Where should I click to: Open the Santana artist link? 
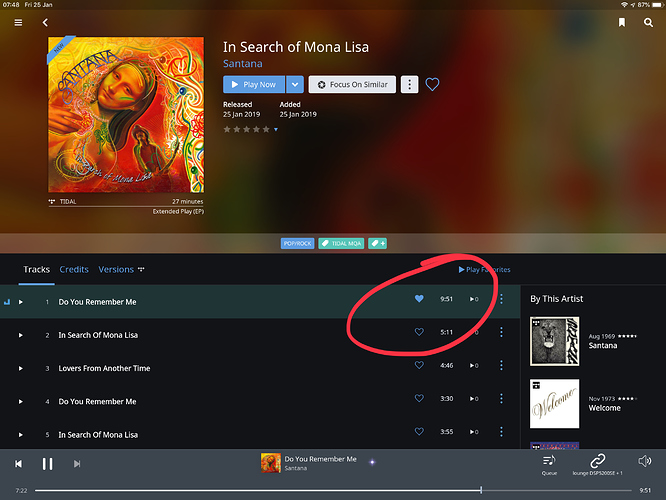[243, 64]
